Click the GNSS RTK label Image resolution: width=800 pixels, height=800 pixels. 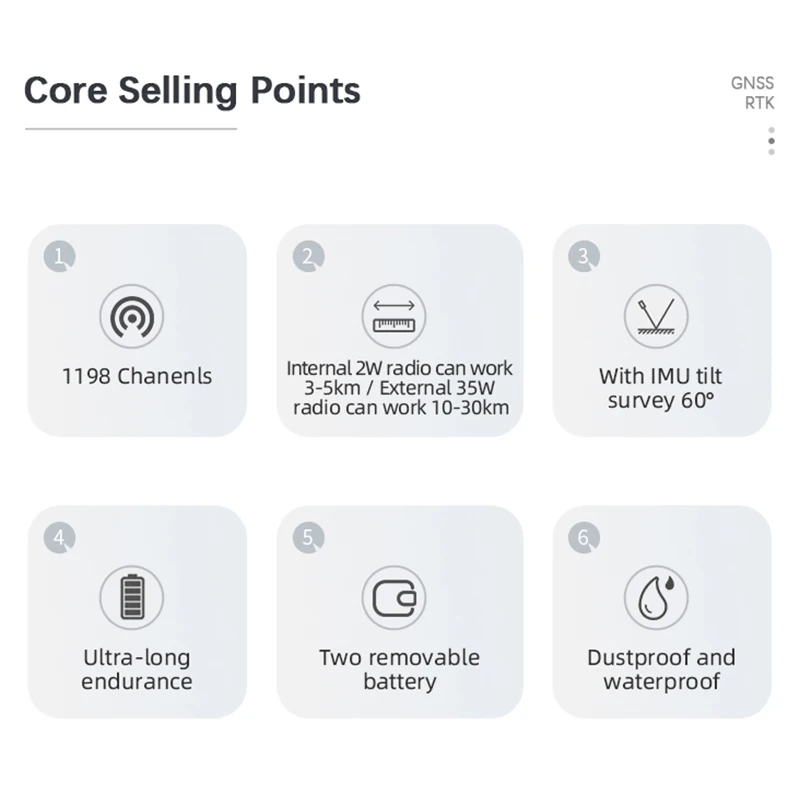(x=752, y=92)
